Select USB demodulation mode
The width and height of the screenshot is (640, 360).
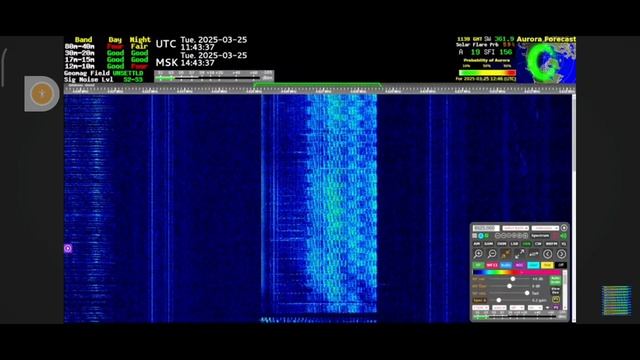click(527, 244)
